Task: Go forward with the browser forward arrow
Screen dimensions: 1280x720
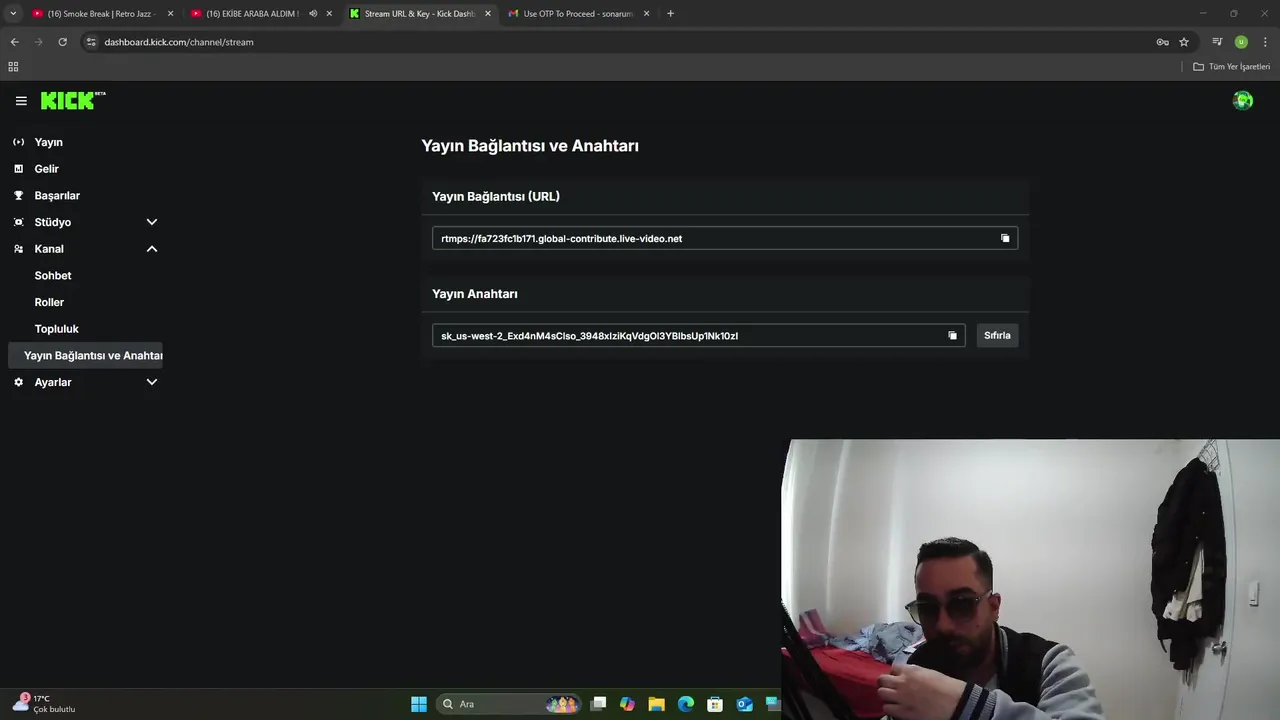Action: [x=38, y=42]
